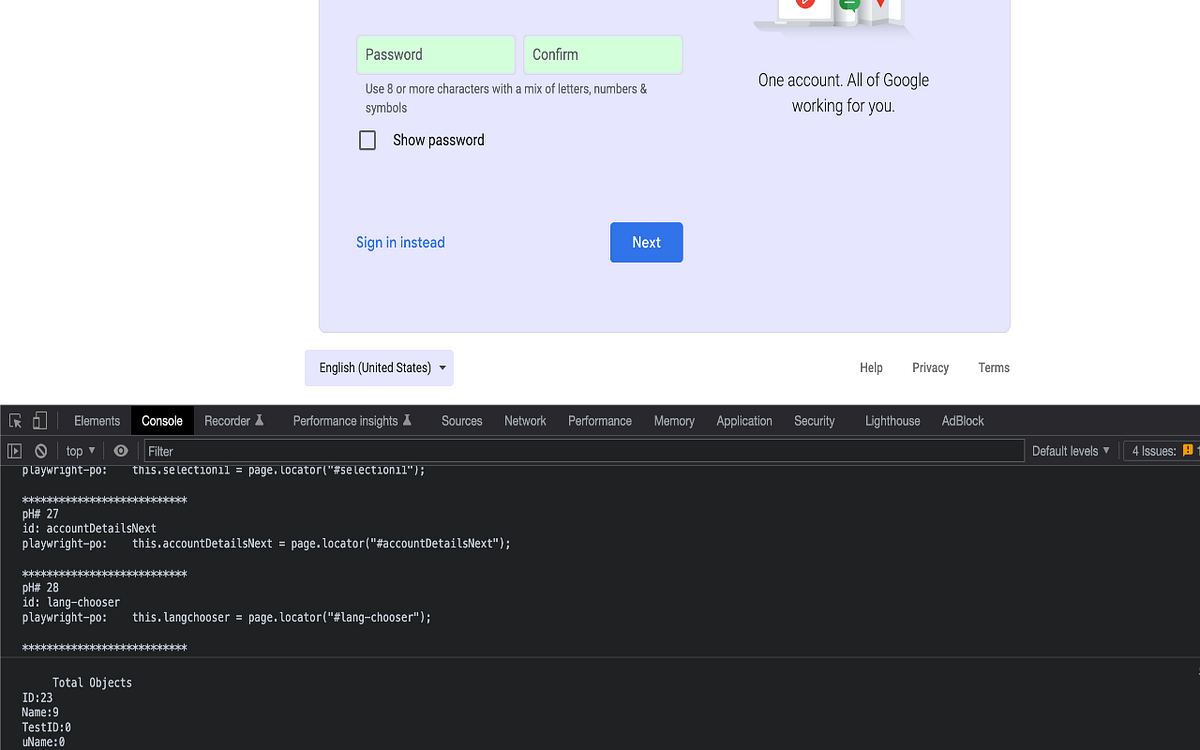Expand the top execution context dropdown

[x=79, y=450]
